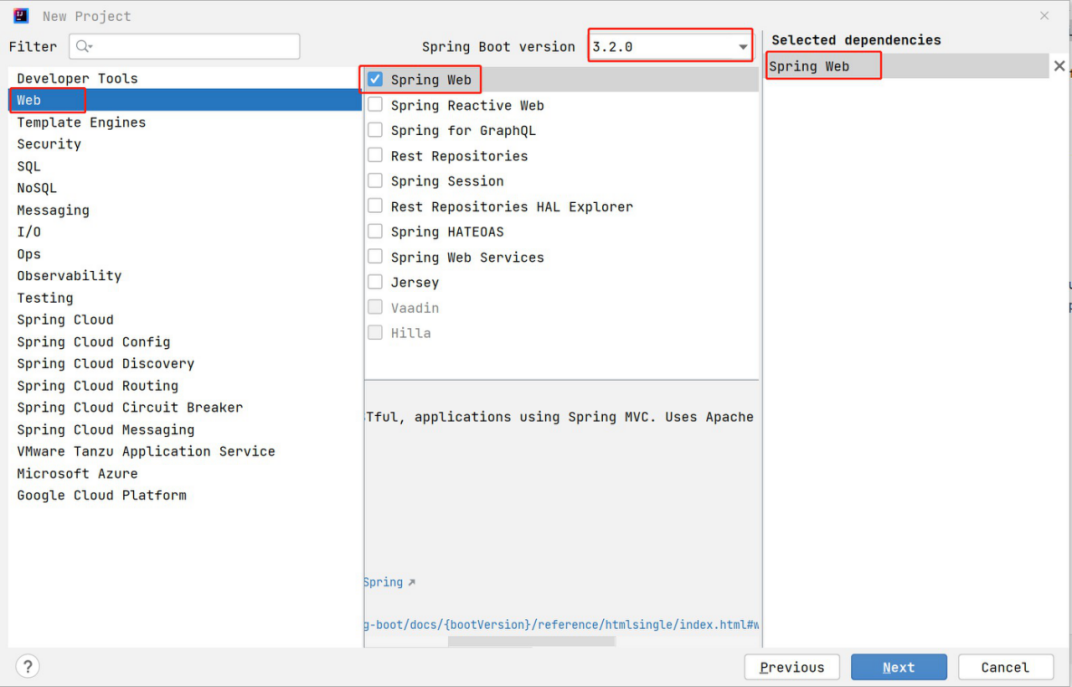This screenshot has height=687, width=1072.
Task: Open the help question mark button
Action: pos(27,666)
